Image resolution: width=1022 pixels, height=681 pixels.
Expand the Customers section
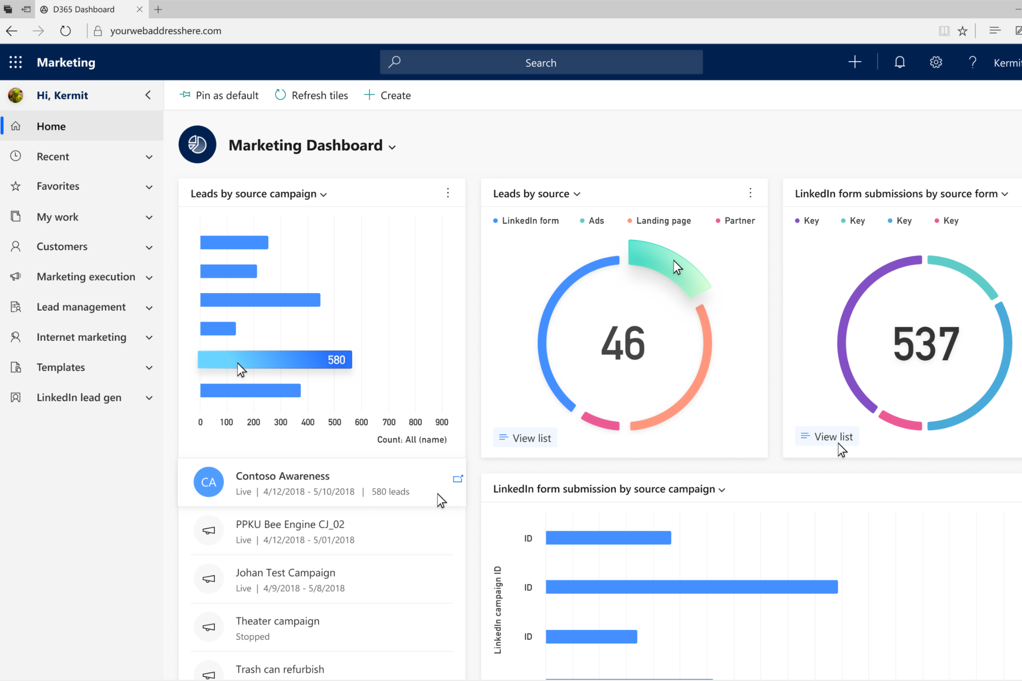149,248
